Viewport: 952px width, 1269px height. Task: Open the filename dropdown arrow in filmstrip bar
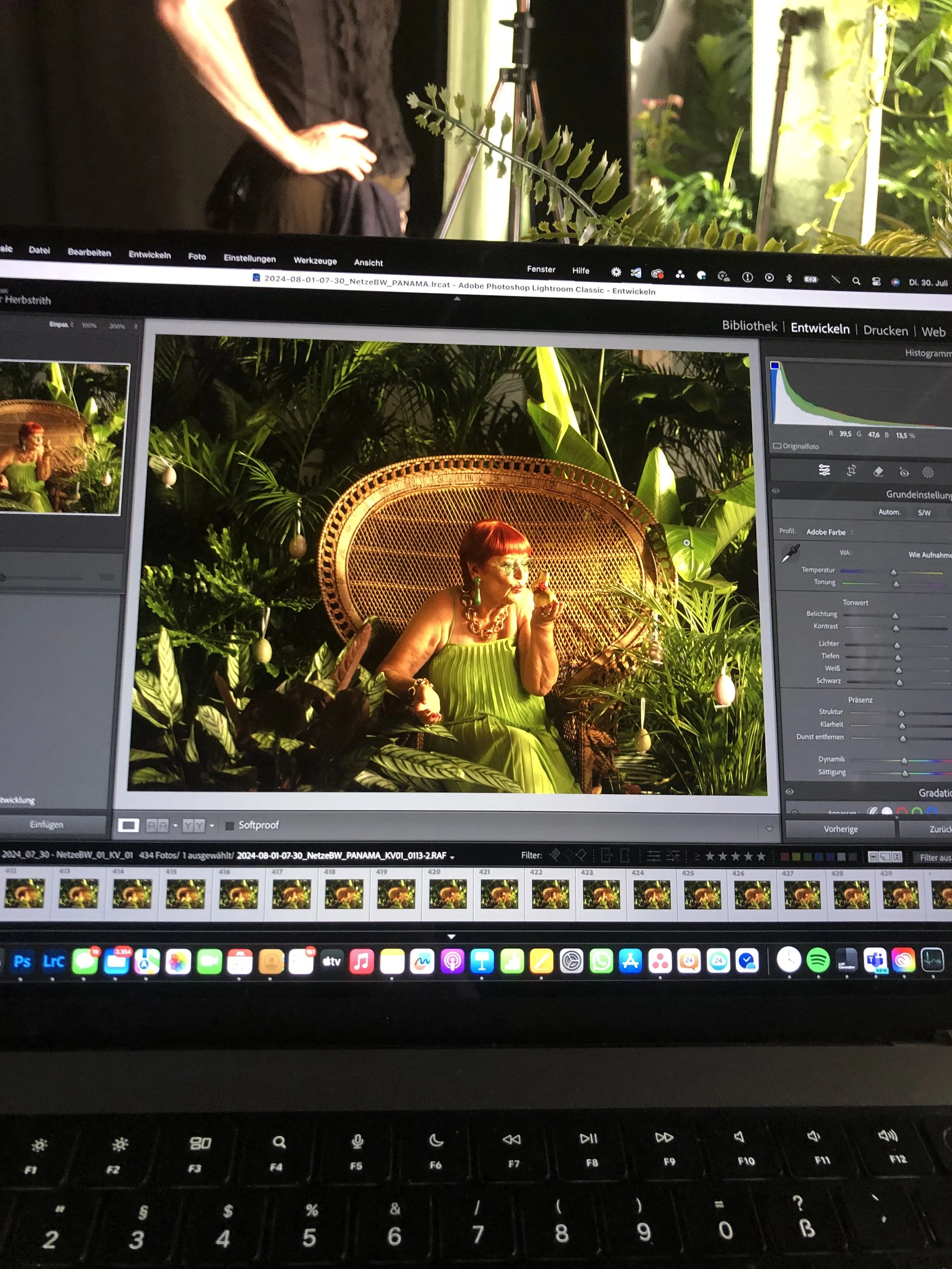(453, 857)
